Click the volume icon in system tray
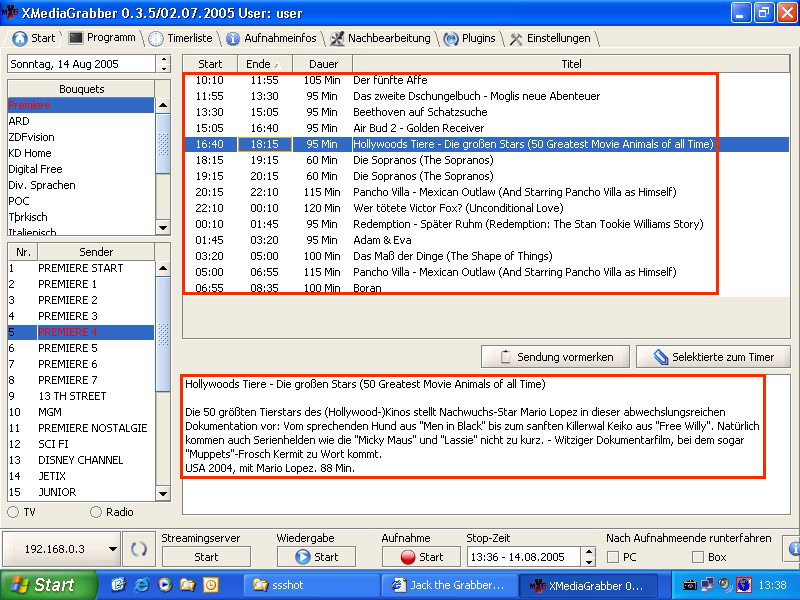The image size is (800, 600). [725, 585]
